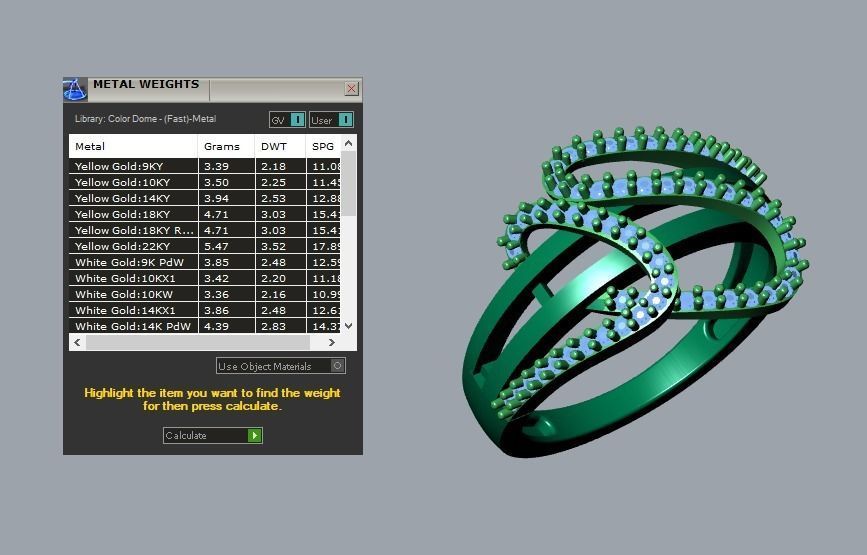Sort by the DWT column header
Viewport: 867px width, 555px height.
(x=280, y=146)
